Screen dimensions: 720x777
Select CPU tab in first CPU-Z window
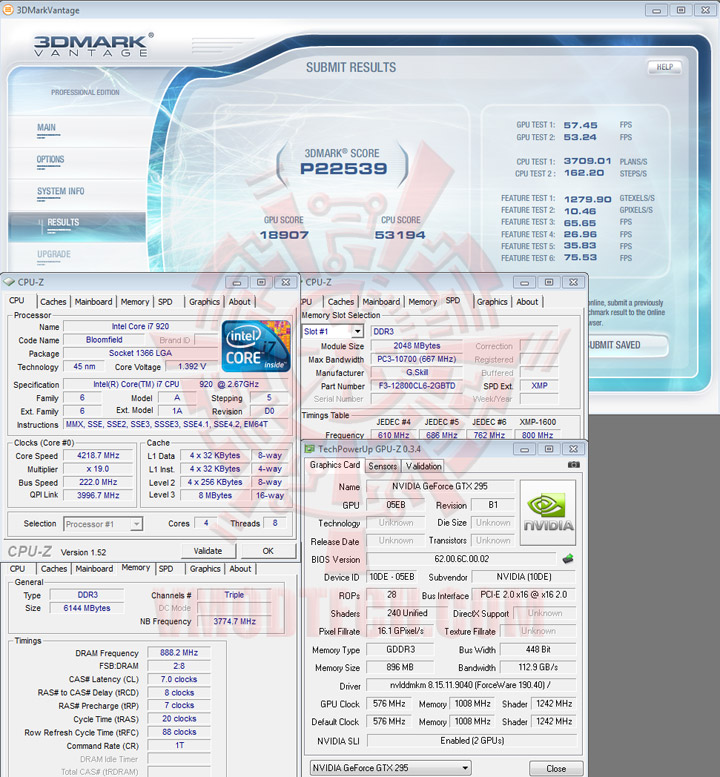(x=16, y=300)
